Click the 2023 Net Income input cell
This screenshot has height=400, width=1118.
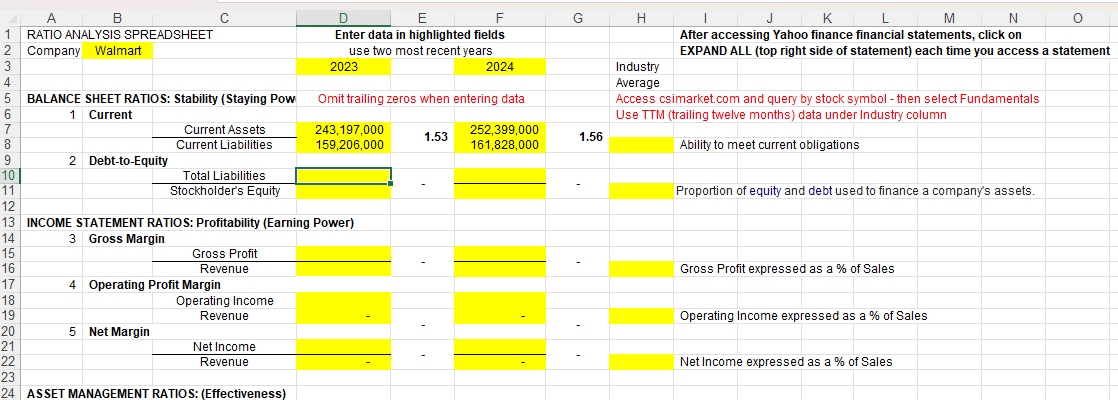coord(344,347)
